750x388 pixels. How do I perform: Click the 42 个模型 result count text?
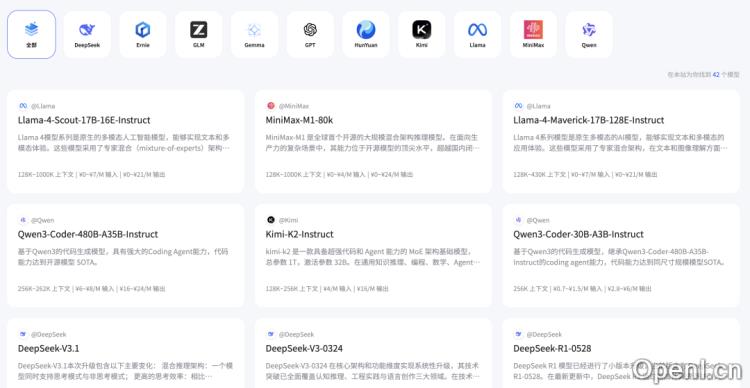[x=726, y=75]
